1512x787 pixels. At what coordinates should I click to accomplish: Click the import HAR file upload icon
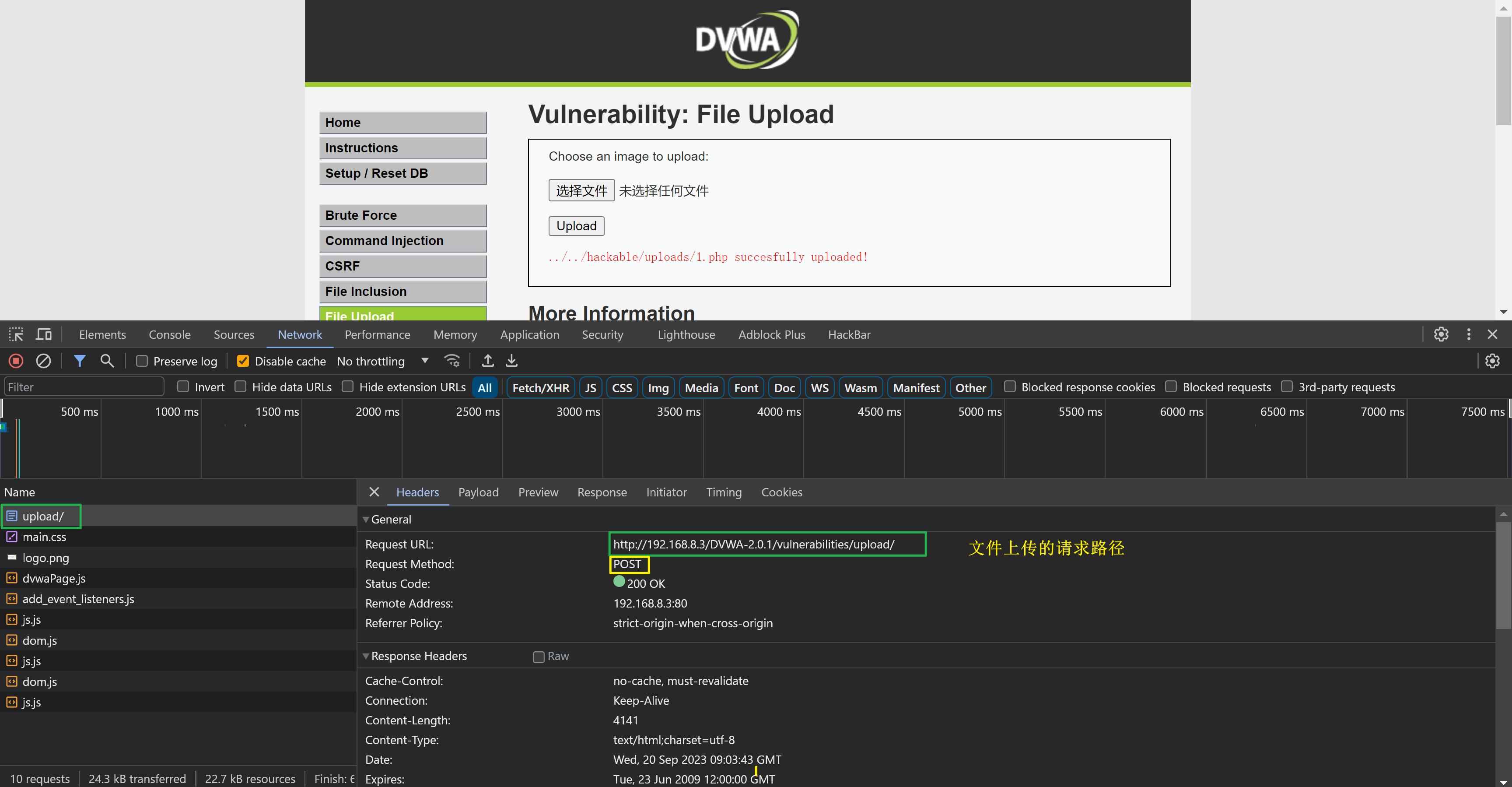coord(487,361)
